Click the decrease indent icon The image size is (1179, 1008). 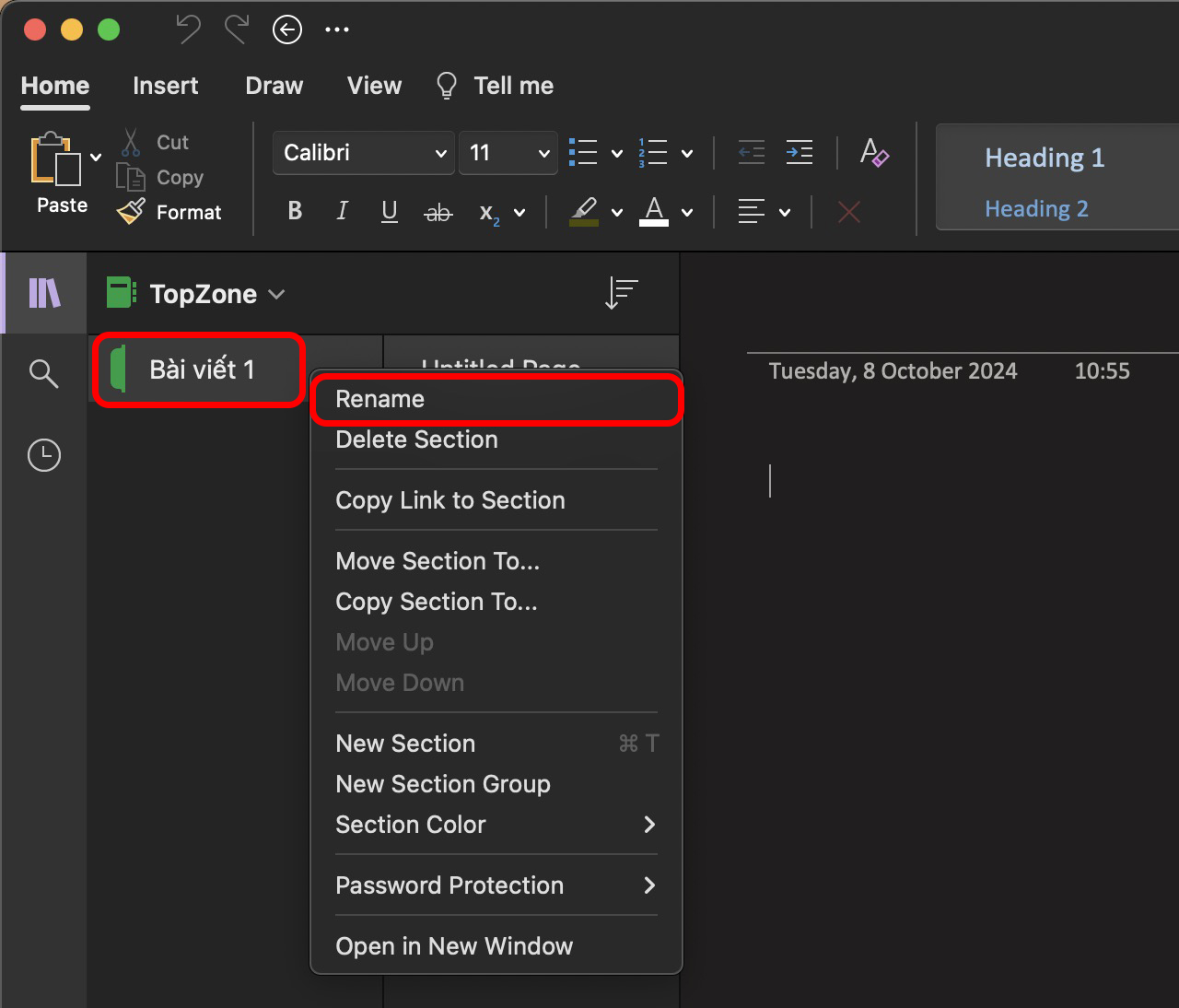click(x=752, y=152)
